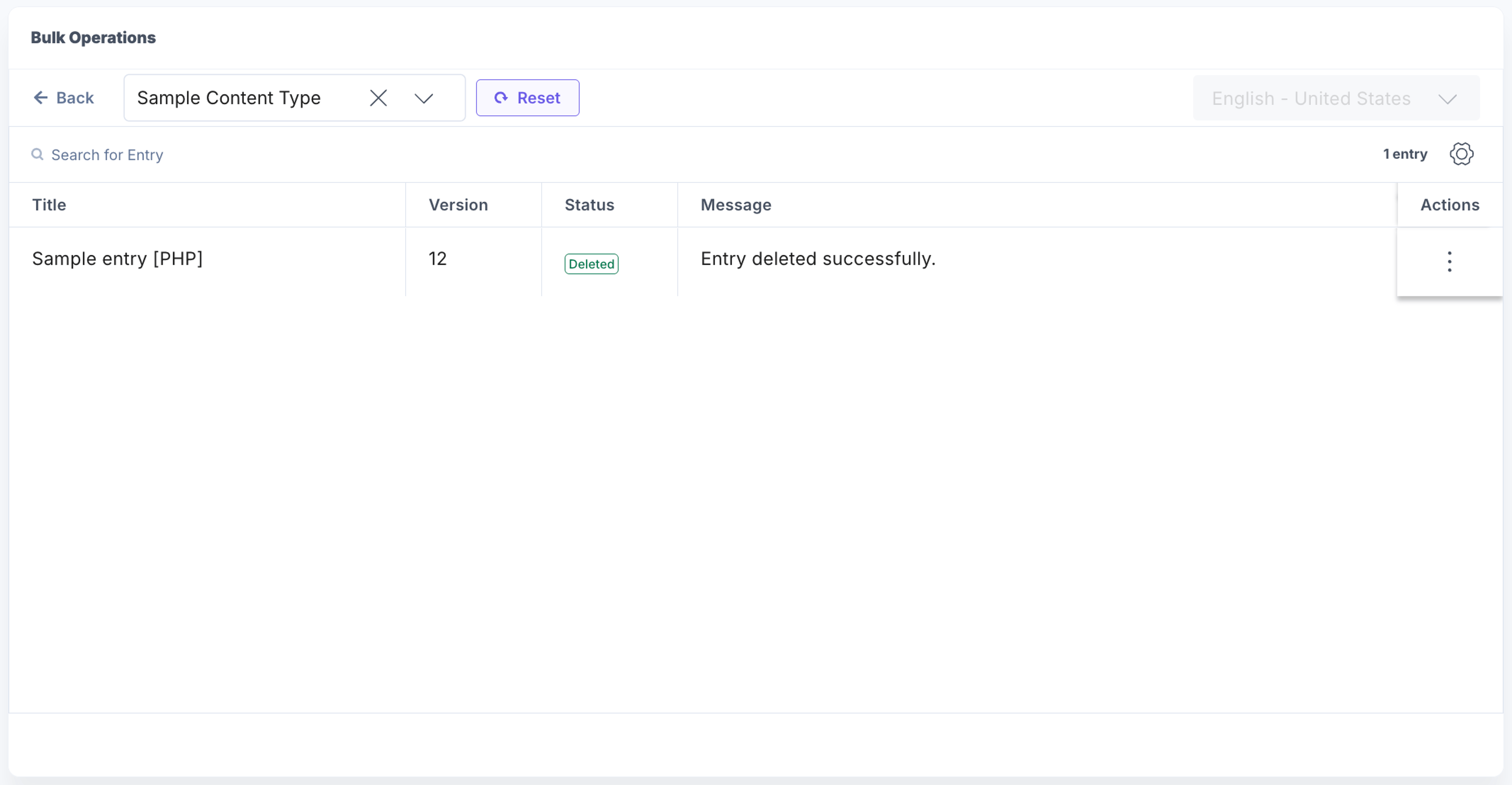Click the search magnifier icon
Image resolution: width=1512 pixels, height=785 pixels.
[x=37, y=154]
